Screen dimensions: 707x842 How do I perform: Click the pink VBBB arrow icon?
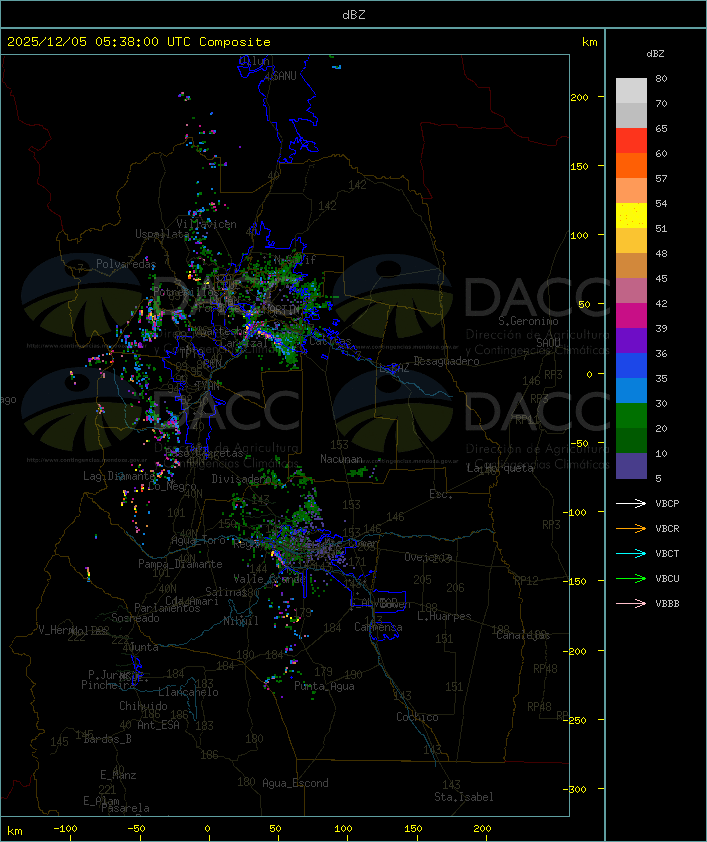[631, 603]
